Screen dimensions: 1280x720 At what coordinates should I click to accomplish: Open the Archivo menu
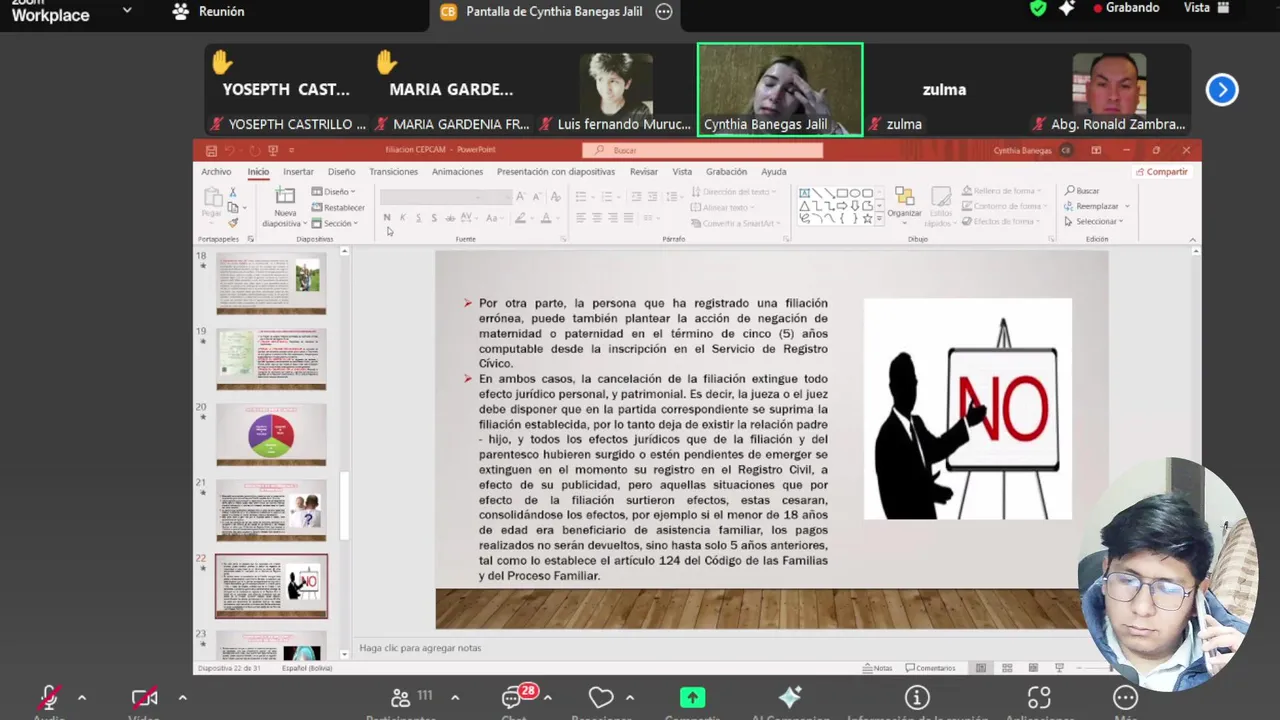coord(216,172)
